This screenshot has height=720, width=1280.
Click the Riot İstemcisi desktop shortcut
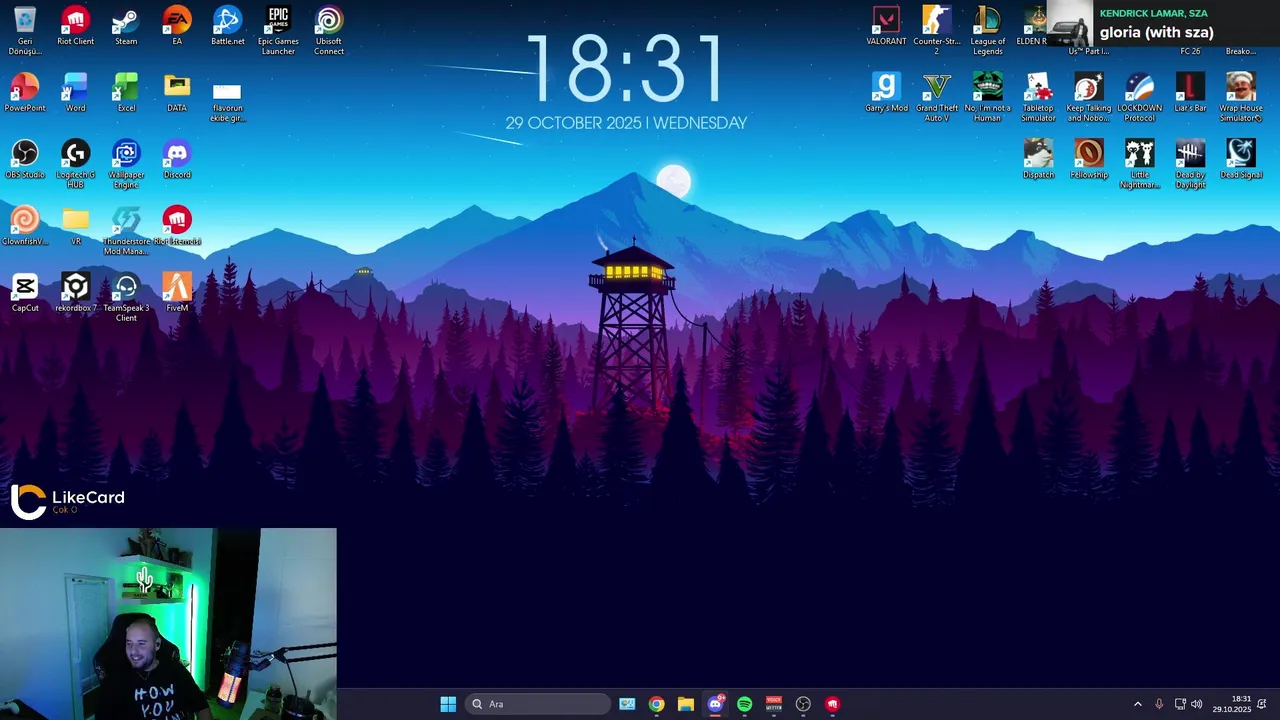[177, 226]
